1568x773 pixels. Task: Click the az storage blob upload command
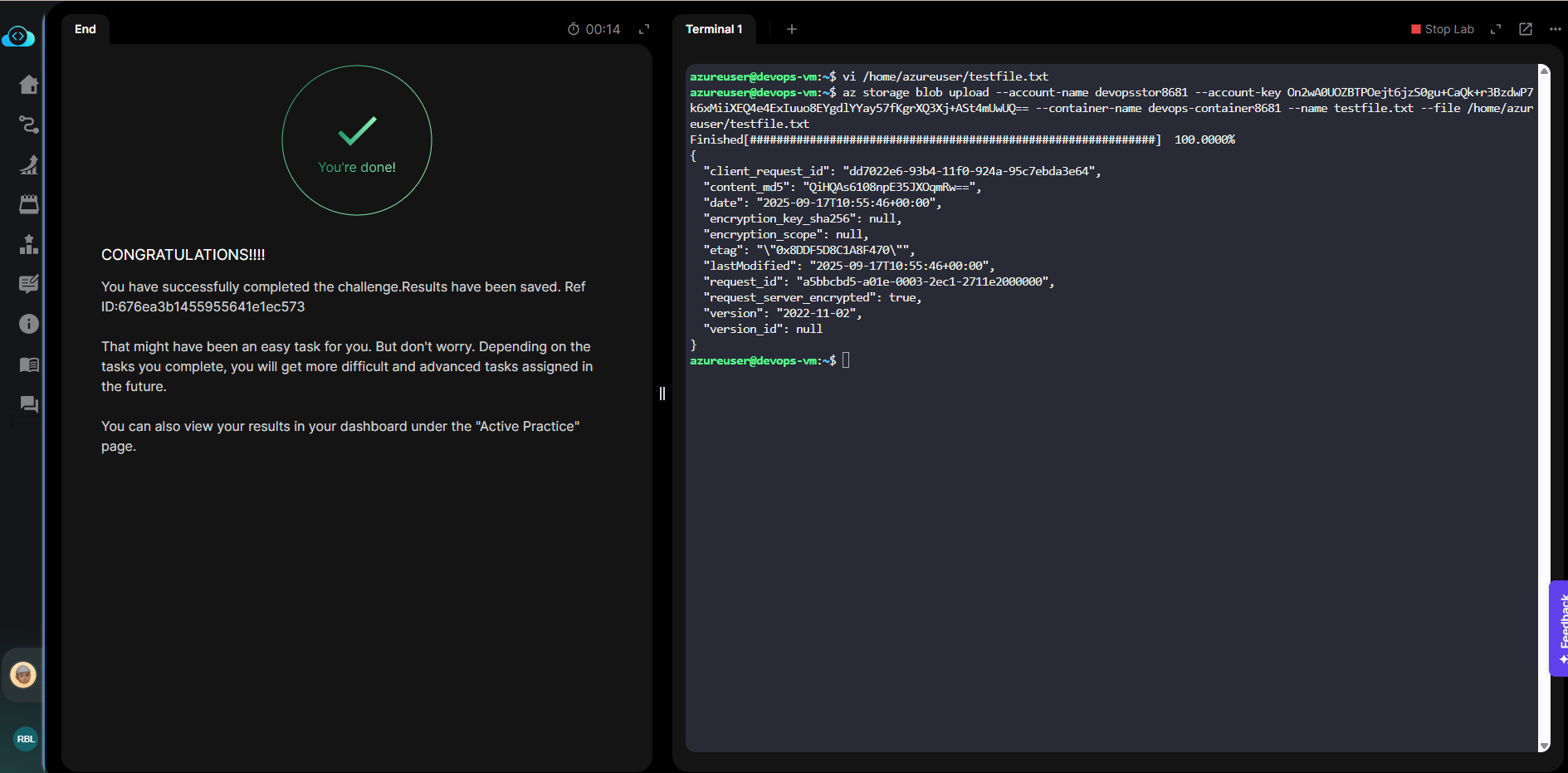[x=1111, y=108]
